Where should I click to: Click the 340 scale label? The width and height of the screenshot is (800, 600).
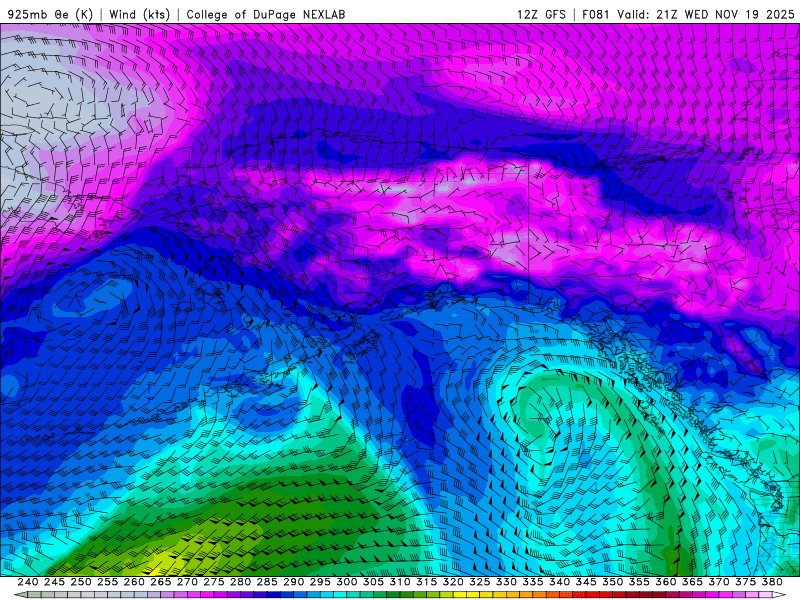pos(559,582)
